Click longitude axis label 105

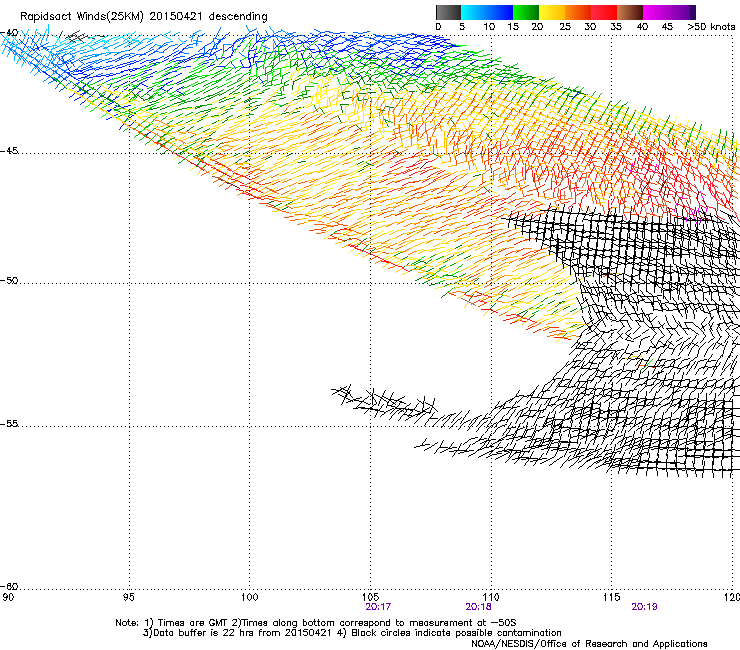pyautogui.click(x=370, y=597)
